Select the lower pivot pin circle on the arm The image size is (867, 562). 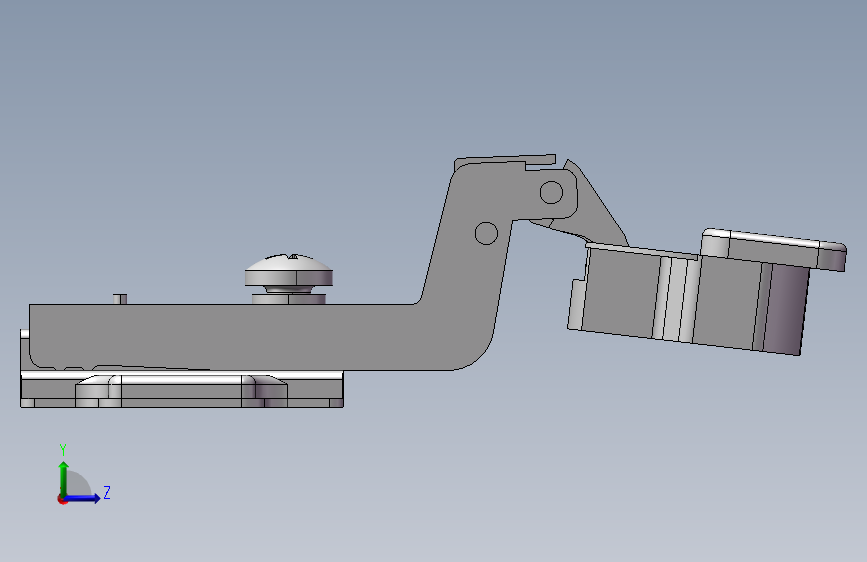pos(486,233)
